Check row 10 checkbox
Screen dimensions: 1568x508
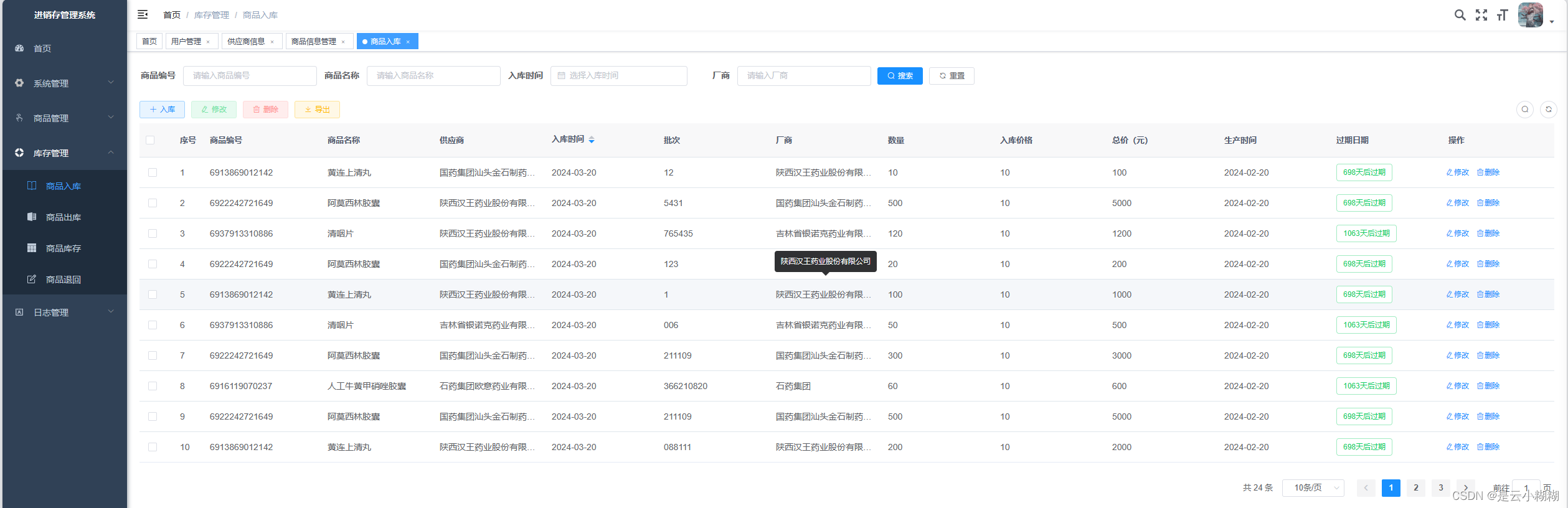[x=153, y=447]
